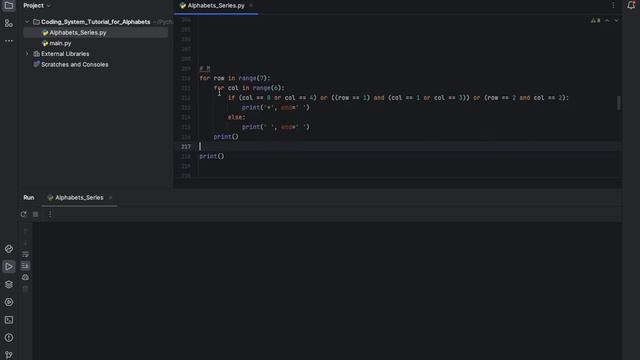Select Scratches and Consoles node
640x360 pixels.
pyautogui.click(x=75, y=64)
